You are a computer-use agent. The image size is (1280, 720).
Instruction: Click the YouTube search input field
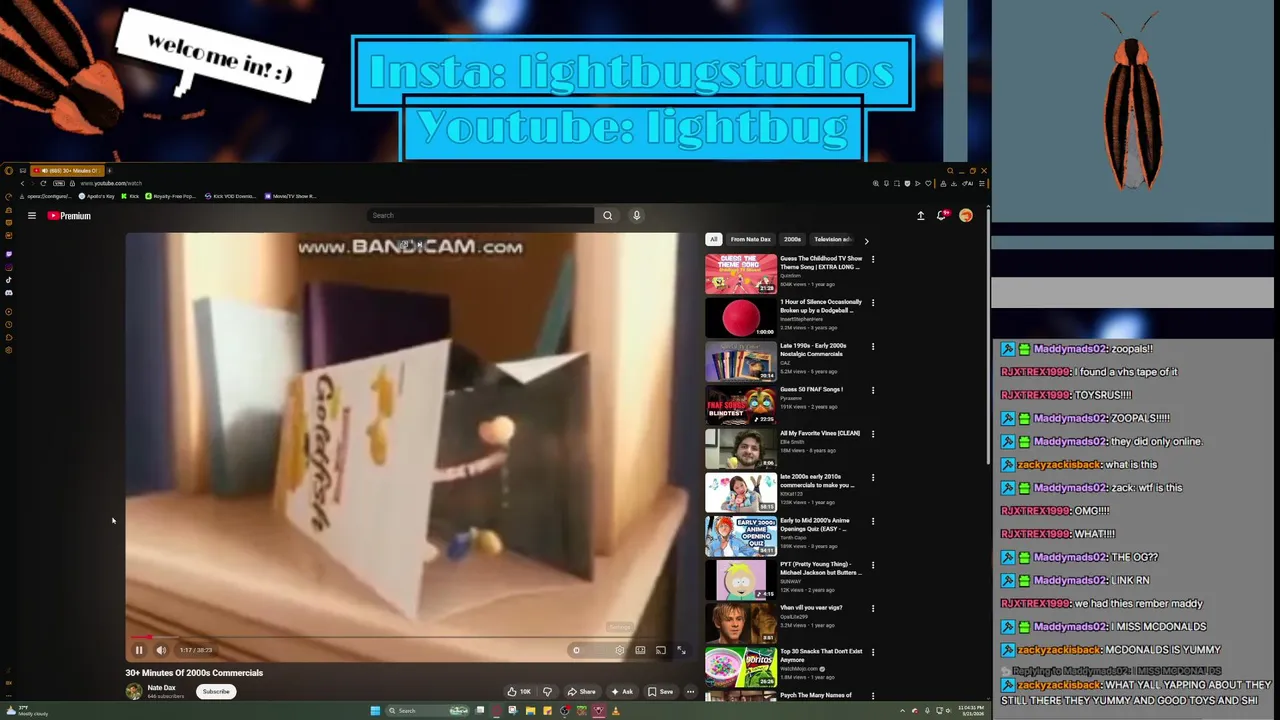coord(481,215)
